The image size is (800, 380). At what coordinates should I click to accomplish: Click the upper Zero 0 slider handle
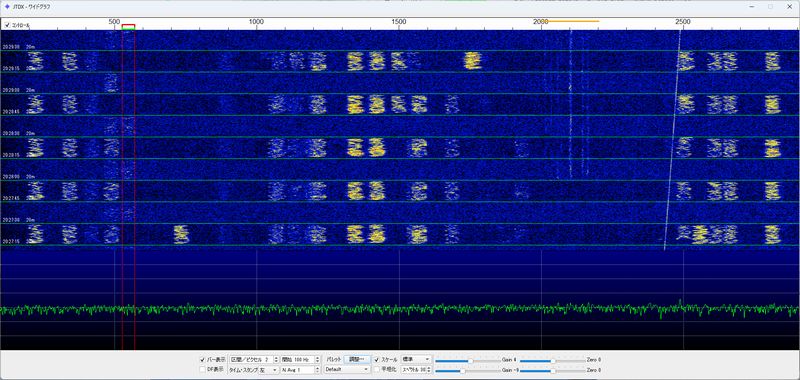coord(553,361)
